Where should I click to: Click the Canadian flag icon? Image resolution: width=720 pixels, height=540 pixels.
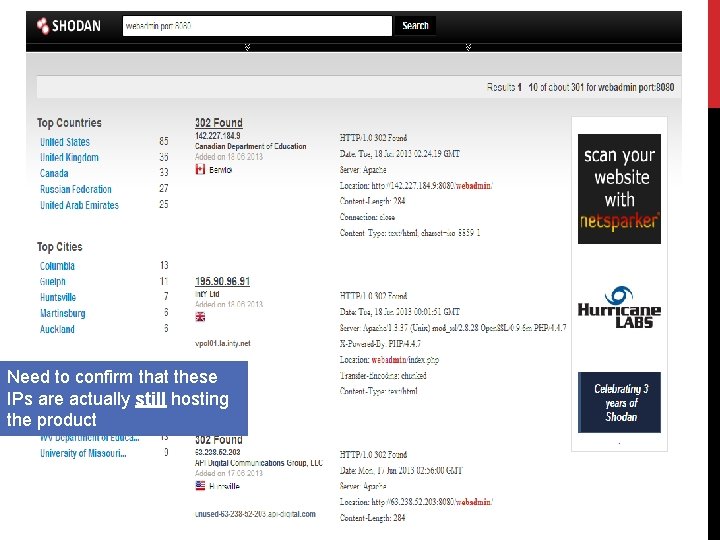[x=200, y=170]
